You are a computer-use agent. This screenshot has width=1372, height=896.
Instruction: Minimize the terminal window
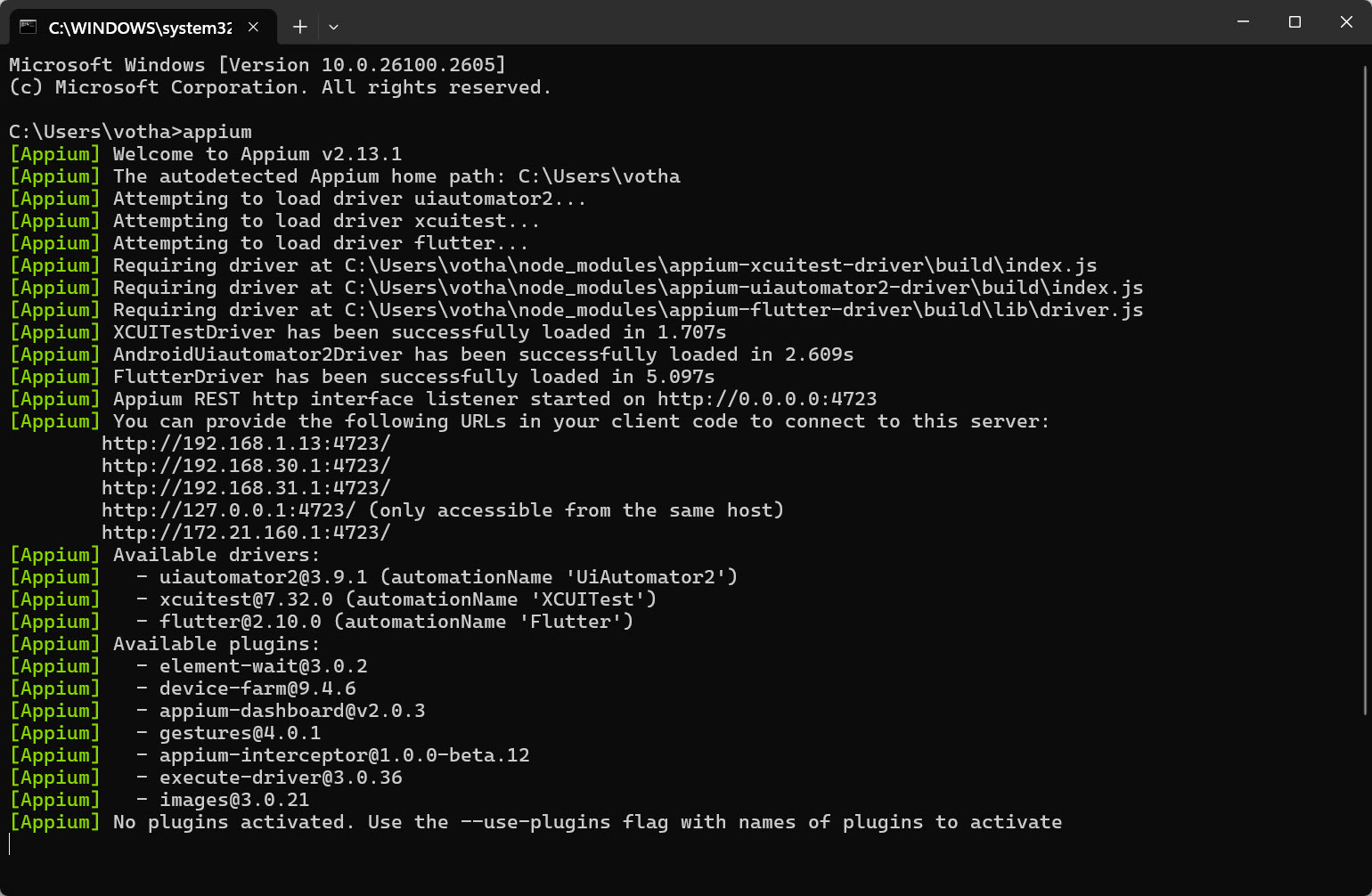click(x=1244, y=21)
